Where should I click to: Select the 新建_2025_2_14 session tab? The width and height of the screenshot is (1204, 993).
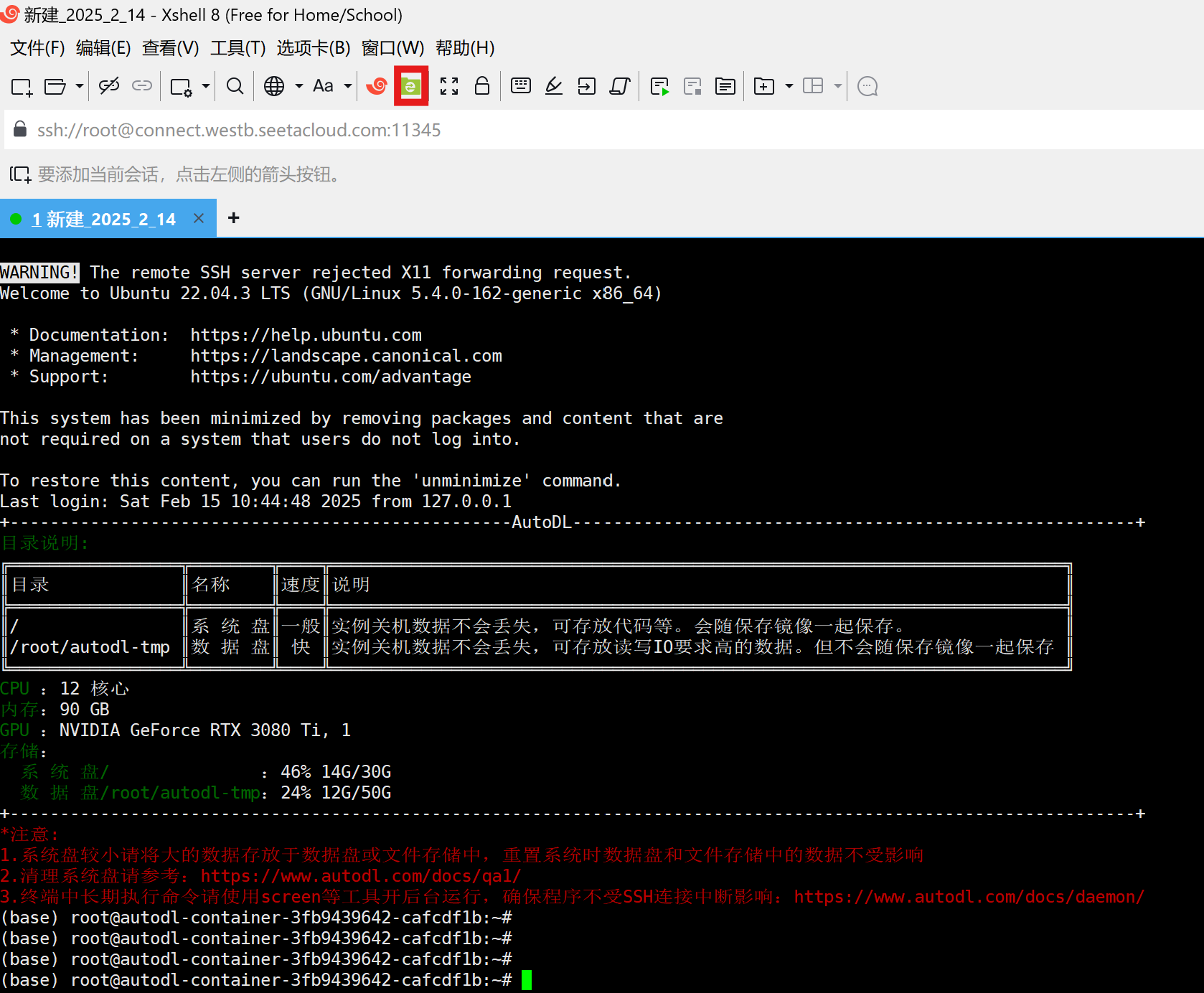[103, 219]
